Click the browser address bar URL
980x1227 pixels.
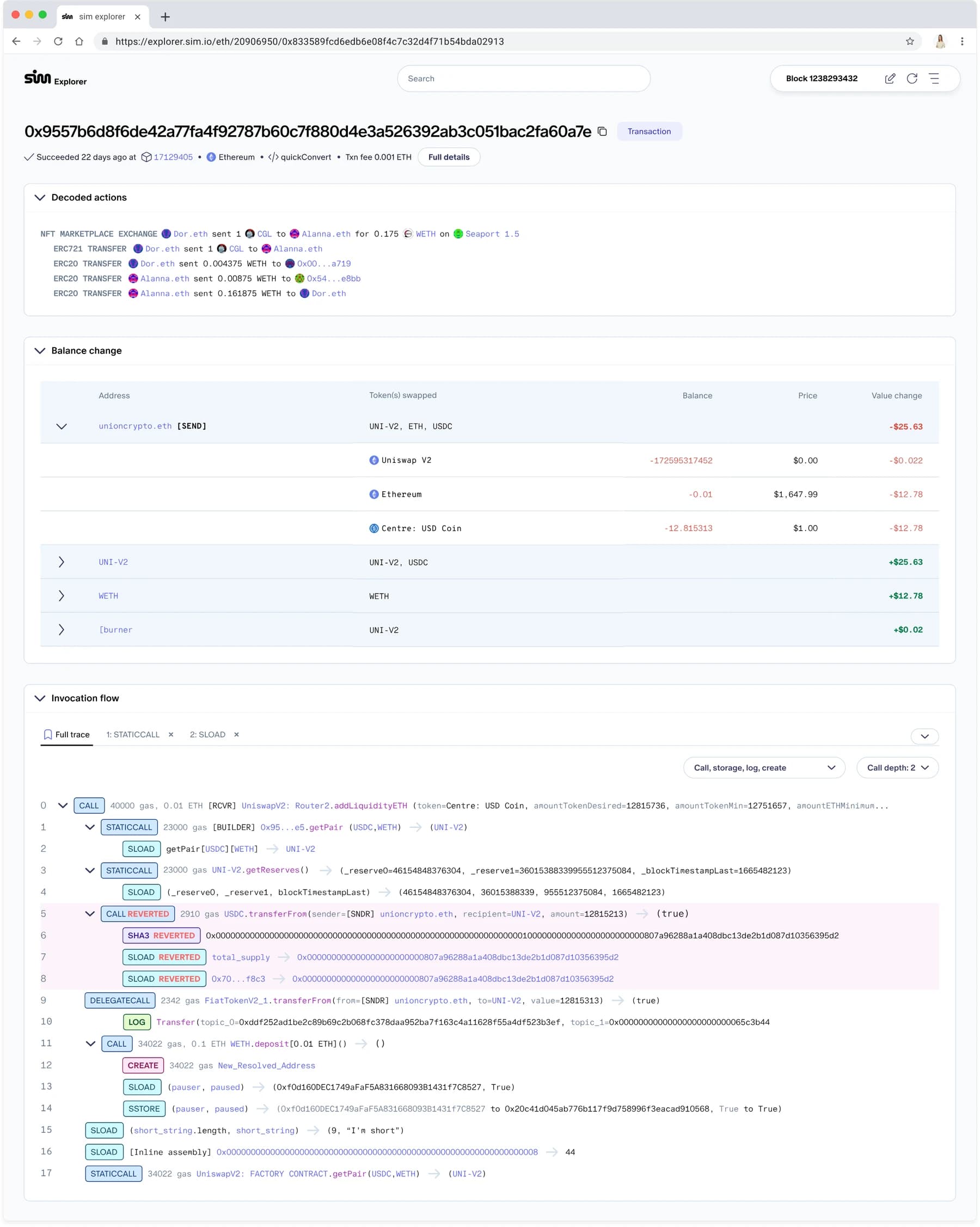(309, 41)
